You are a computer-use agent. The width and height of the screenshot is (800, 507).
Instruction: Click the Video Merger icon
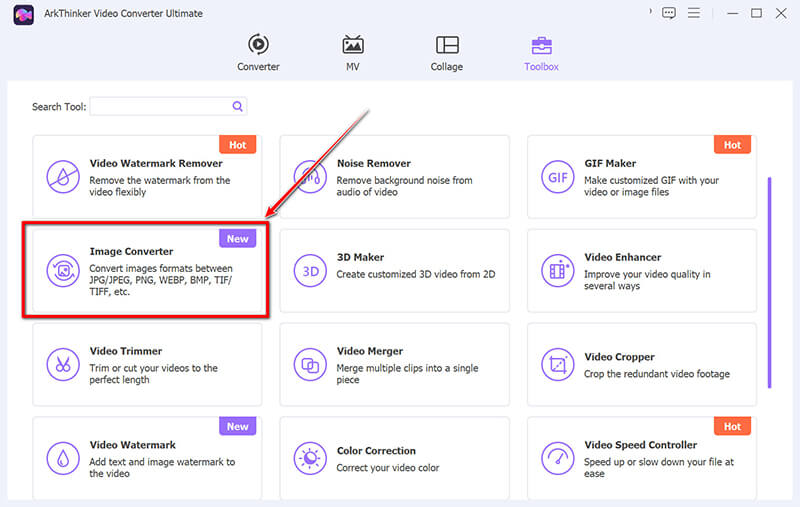[310, 365]
